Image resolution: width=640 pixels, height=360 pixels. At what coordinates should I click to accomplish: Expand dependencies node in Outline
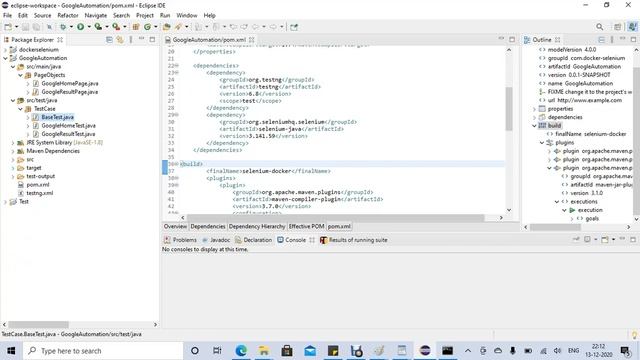[x=534, y=117]
